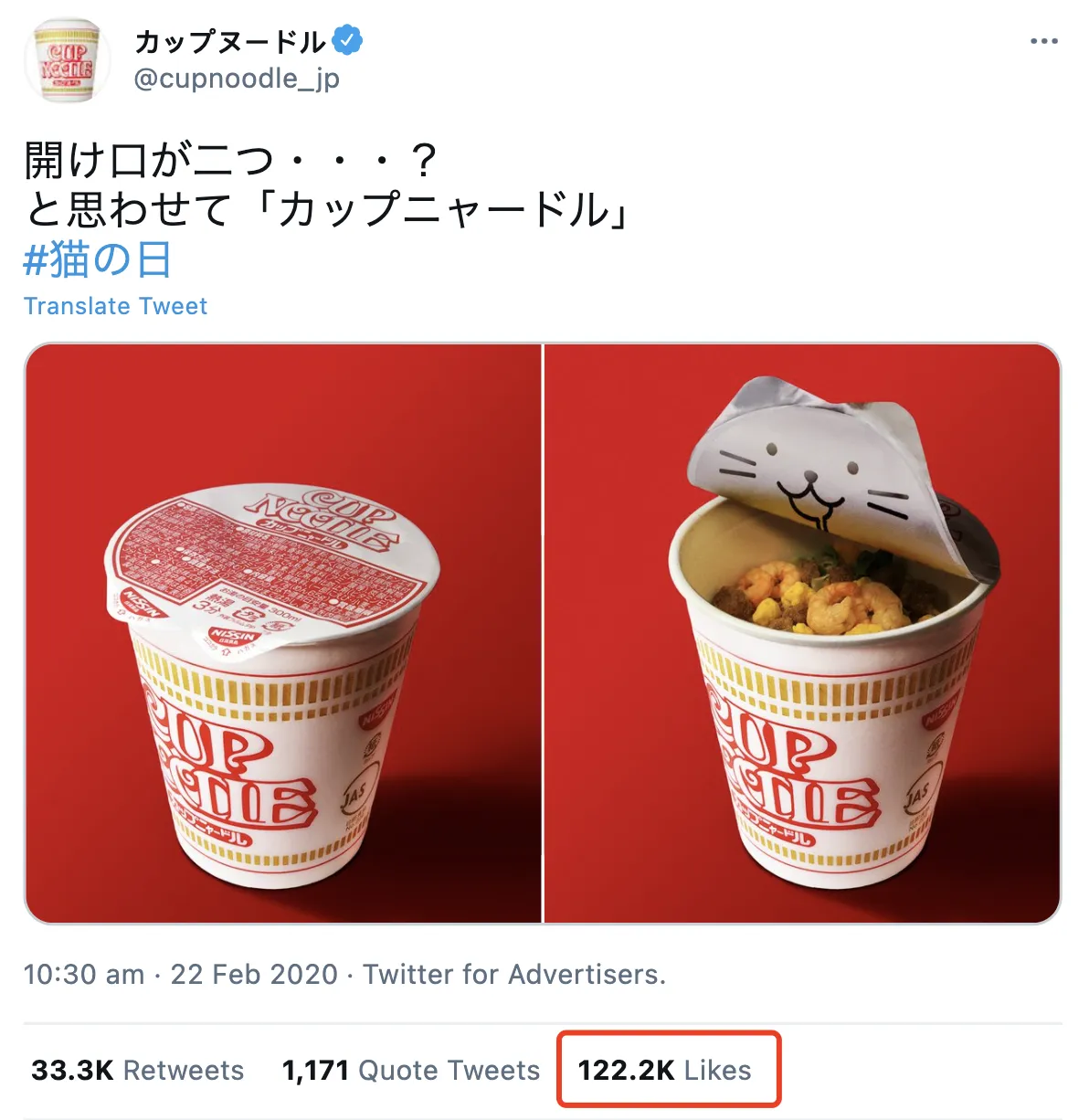The width and height of the screenshot is (1089, 1120).
Task: Click the divider between the two photos
Action: [x=543, y=633]
